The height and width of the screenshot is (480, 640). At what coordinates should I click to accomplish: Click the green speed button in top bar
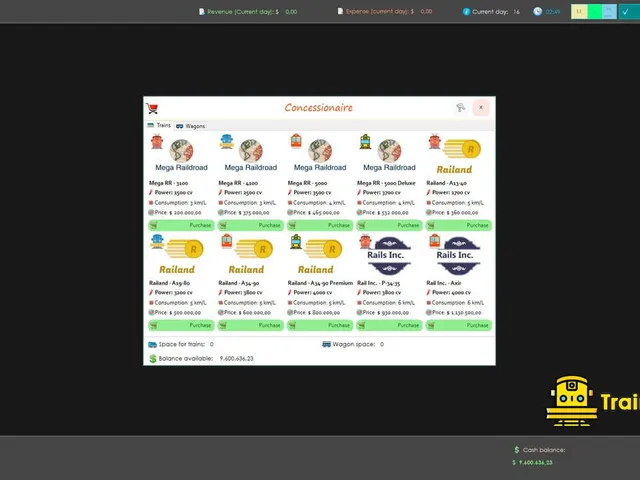[x=594, y=11]
